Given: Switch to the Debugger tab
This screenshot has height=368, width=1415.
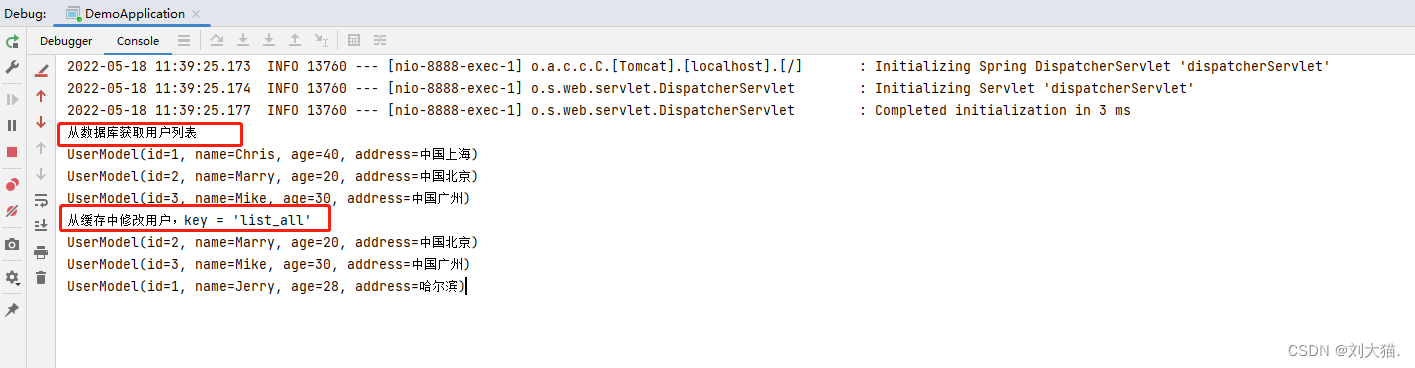Looking at the screenshot, I should [x=66, y=41].
